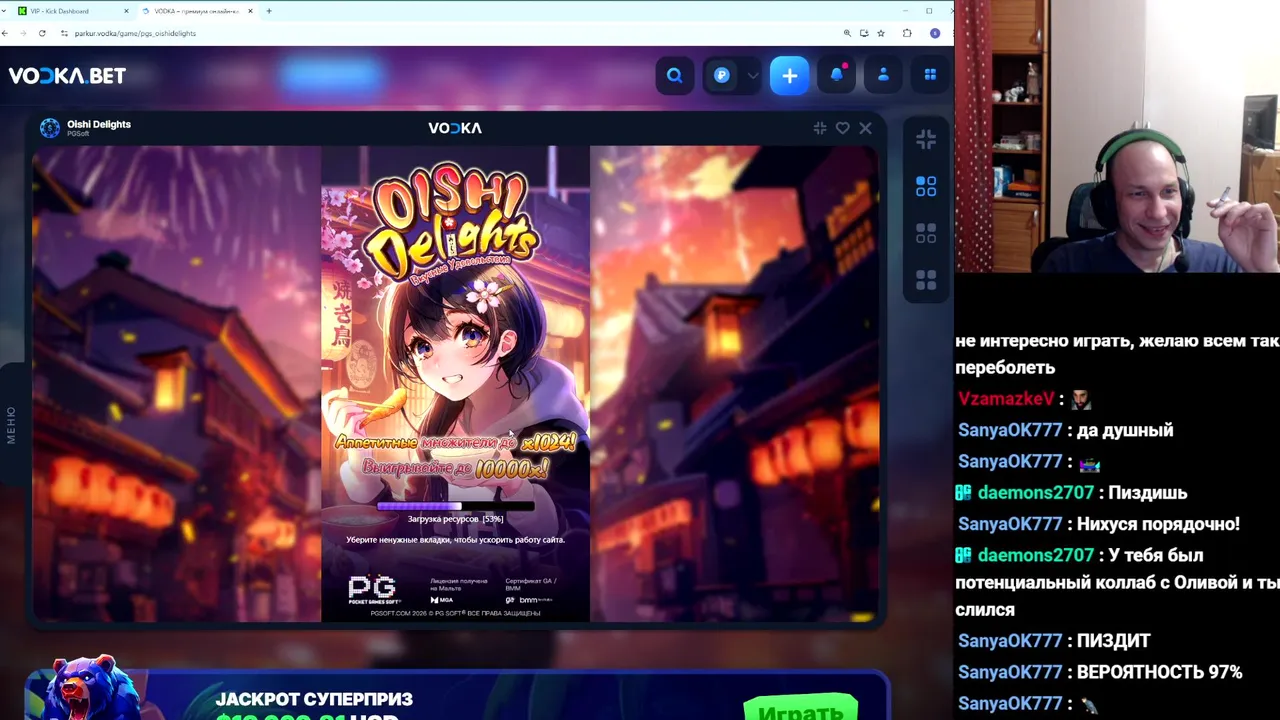The image size is (1280, 720).
Task: Bookmark this page with star icon
Action: coord(881,33)
